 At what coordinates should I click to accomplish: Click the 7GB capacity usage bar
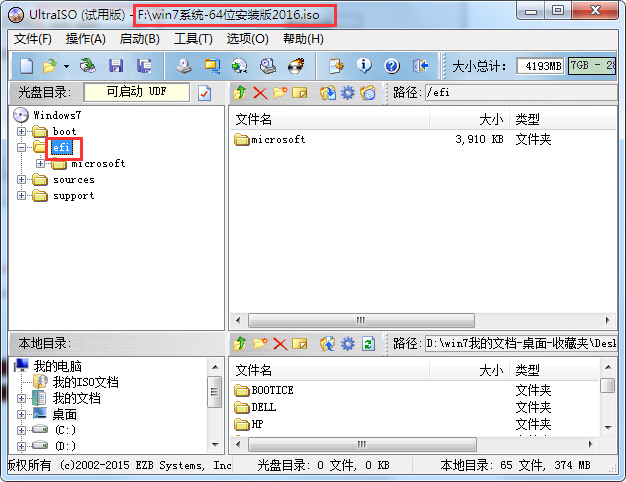click(592, 65)
